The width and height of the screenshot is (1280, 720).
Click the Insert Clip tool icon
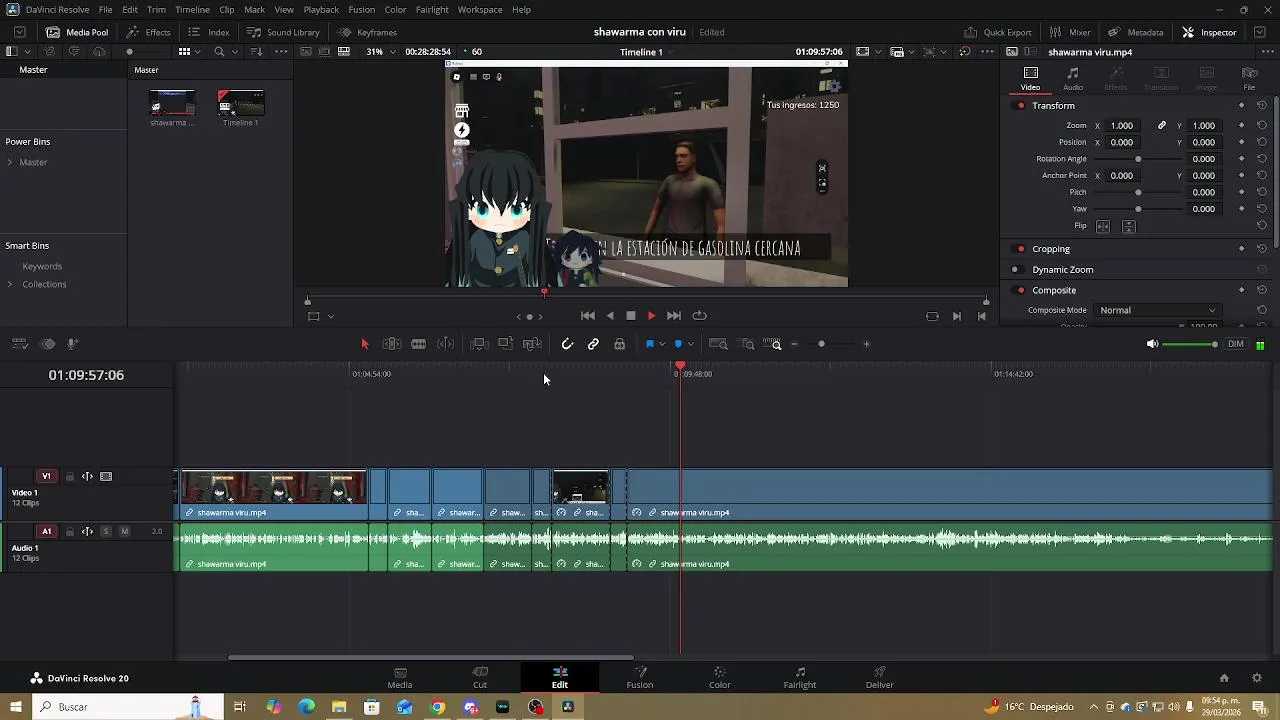click(x=479, y=344)
